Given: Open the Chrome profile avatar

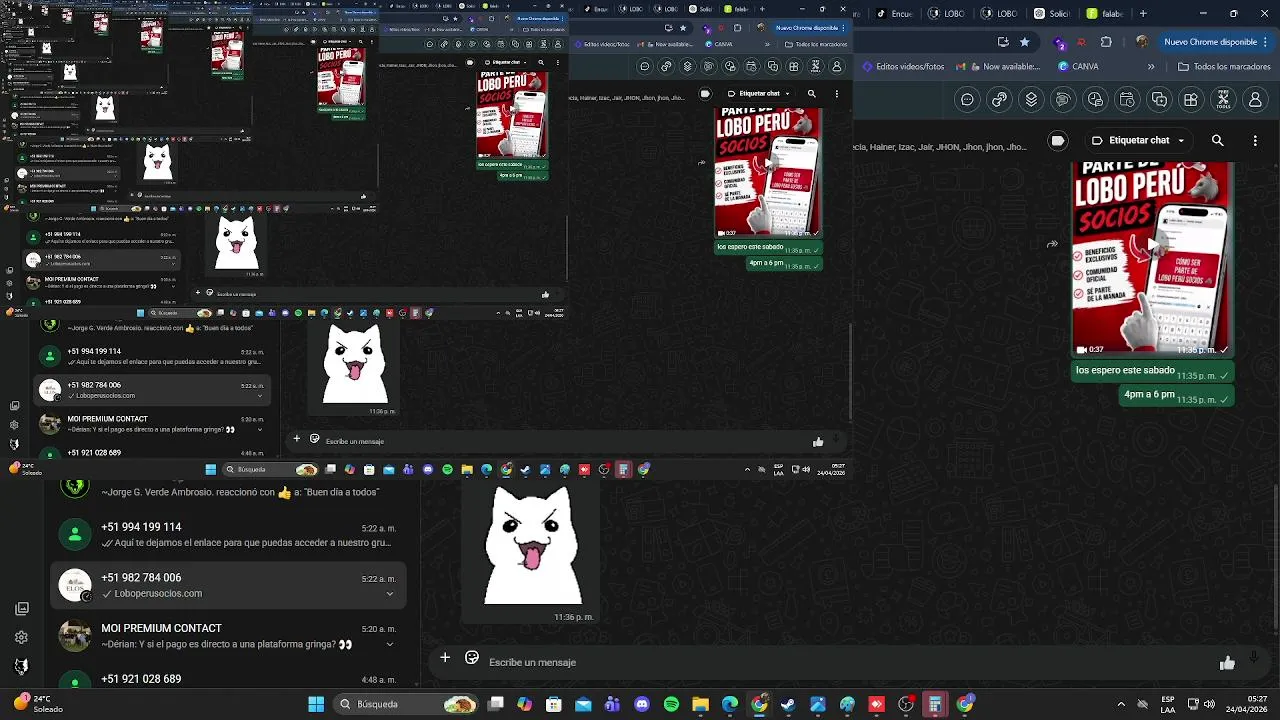Looking at the screenshot, I should point(1141,42).
